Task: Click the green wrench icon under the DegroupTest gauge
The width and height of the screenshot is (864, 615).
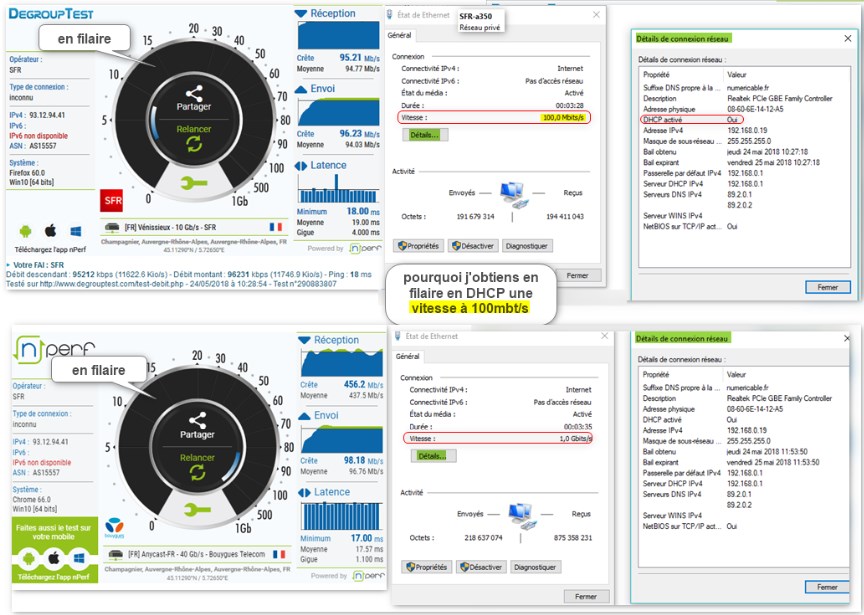Action: pyautogui.click(x=194, y=183)
